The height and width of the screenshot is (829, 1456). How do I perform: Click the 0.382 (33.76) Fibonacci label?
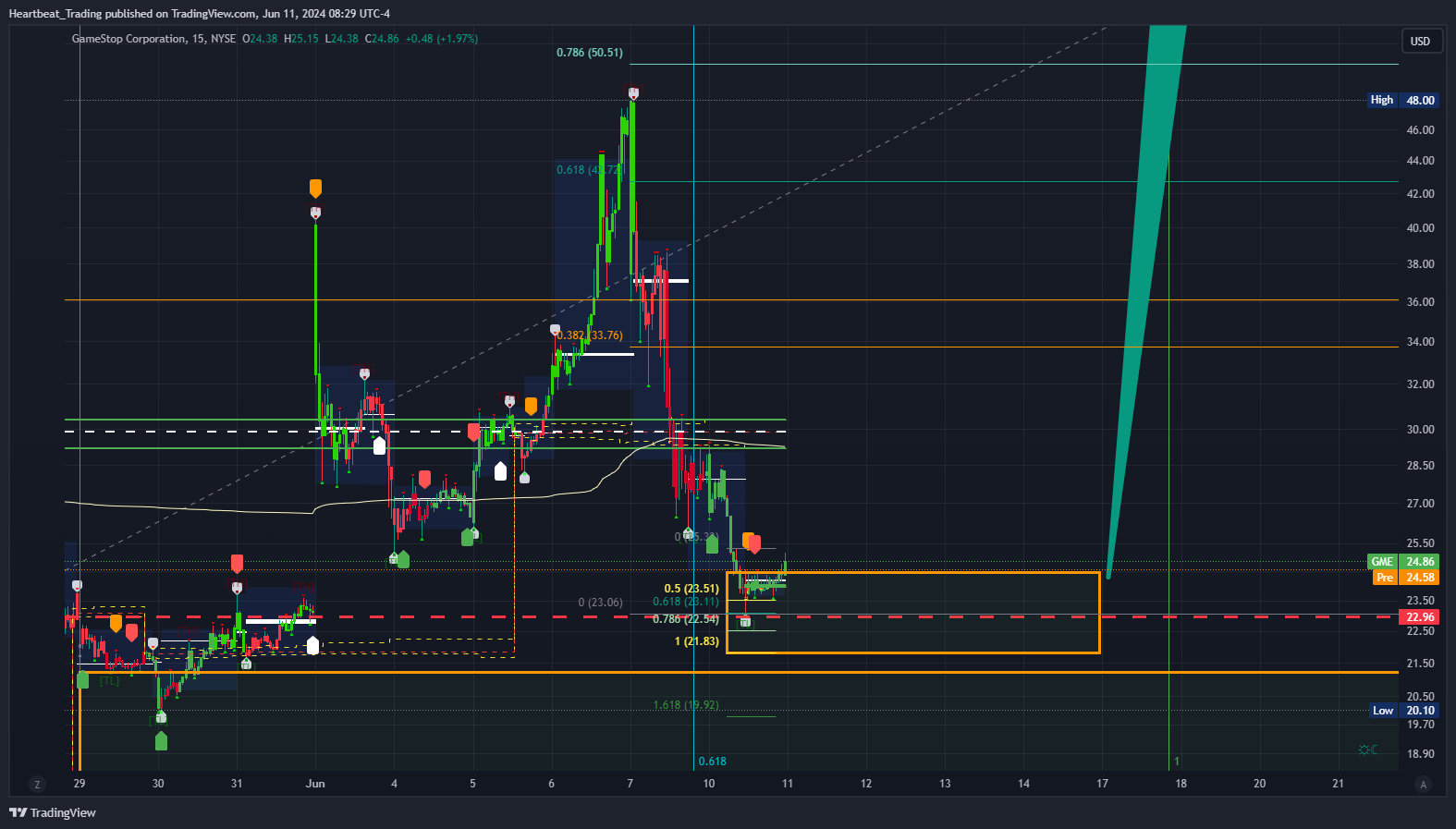tap(590, 335)
